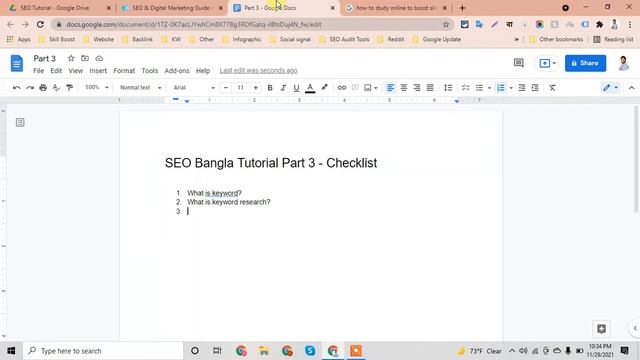Bookmark this page with the star icon

[446, 24]
